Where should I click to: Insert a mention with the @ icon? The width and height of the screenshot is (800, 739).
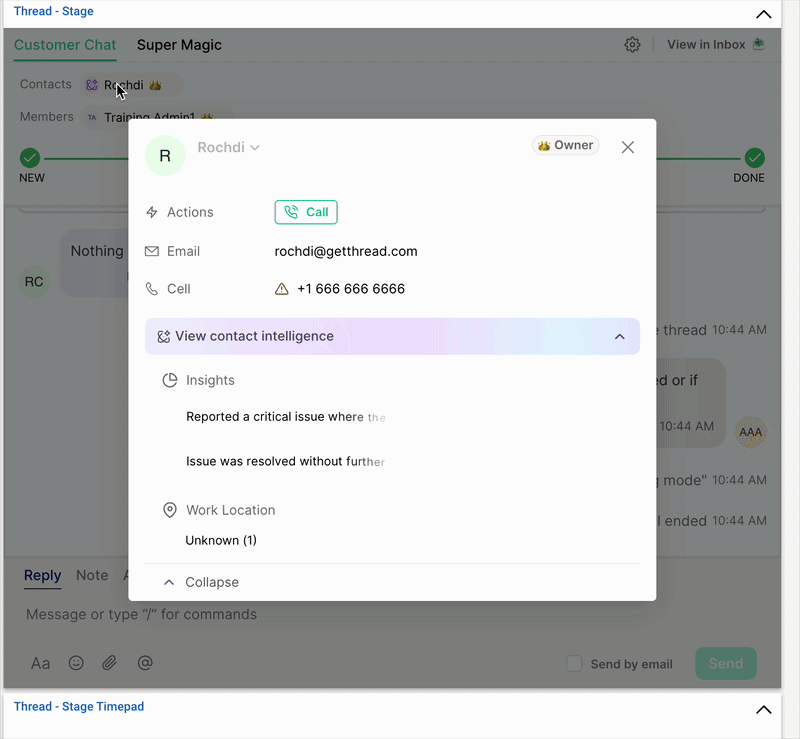(145, 663)
